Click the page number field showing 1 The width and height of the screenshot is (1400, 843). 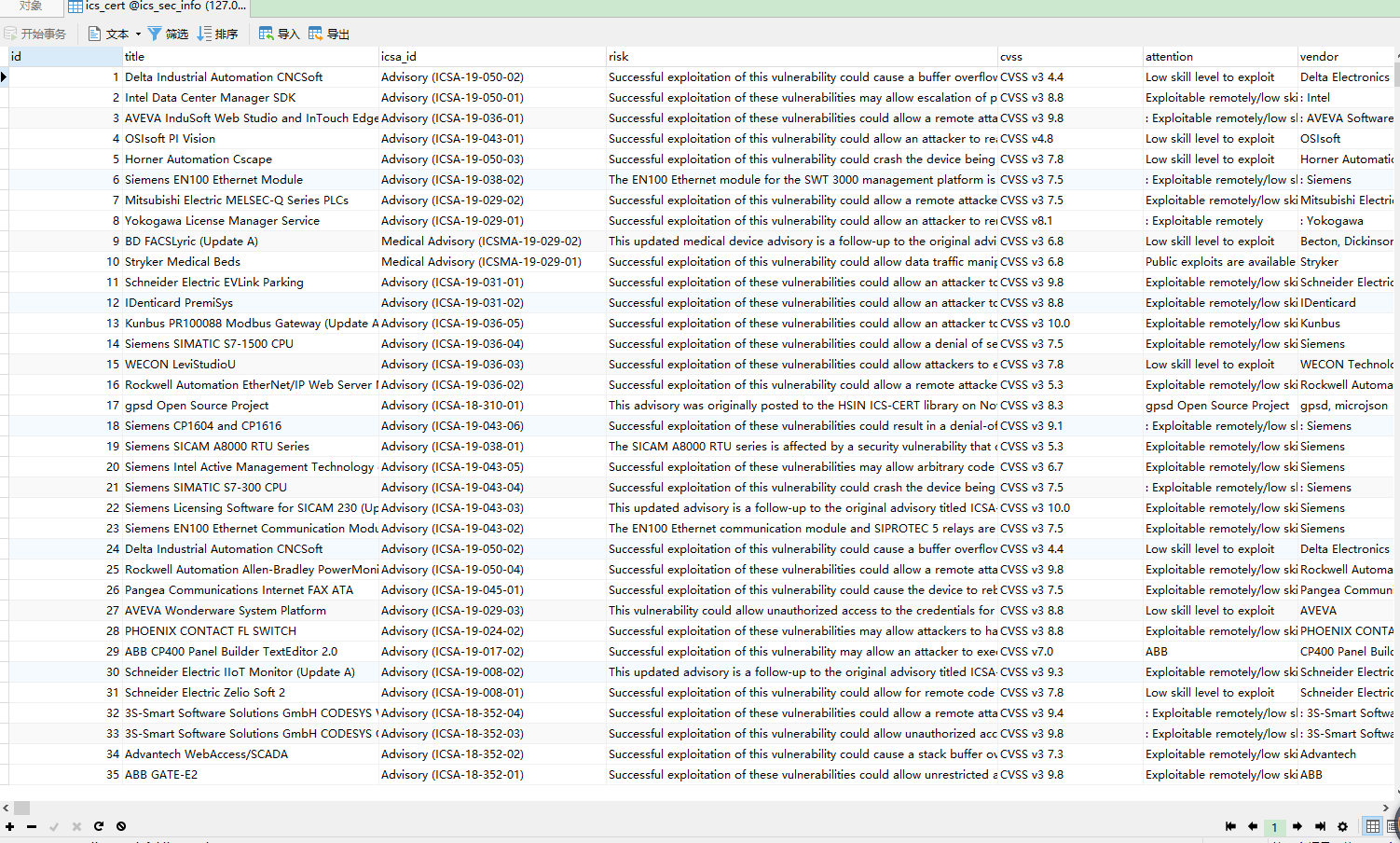tap(1274, 827)
